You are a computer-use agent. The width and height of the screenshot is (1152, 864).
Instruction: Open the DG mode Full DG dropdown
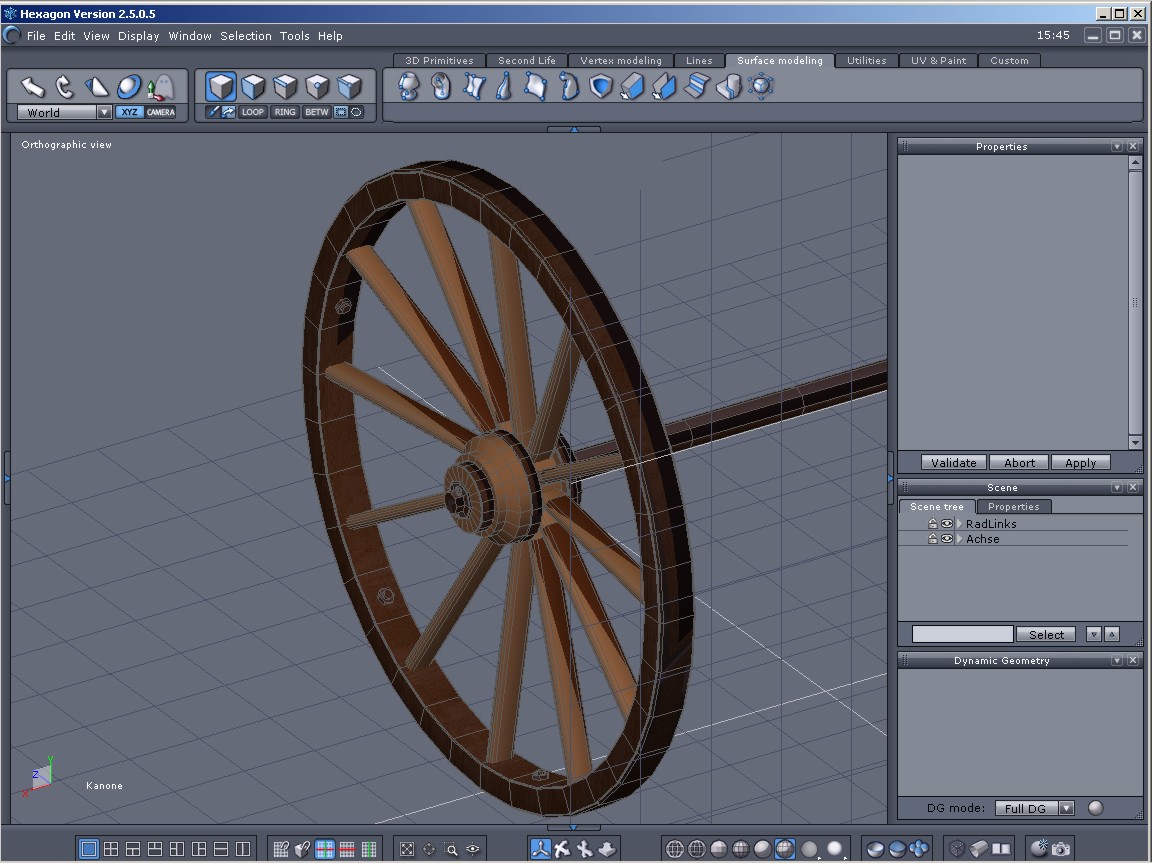pyautogui.click(x=1067, y=808)
